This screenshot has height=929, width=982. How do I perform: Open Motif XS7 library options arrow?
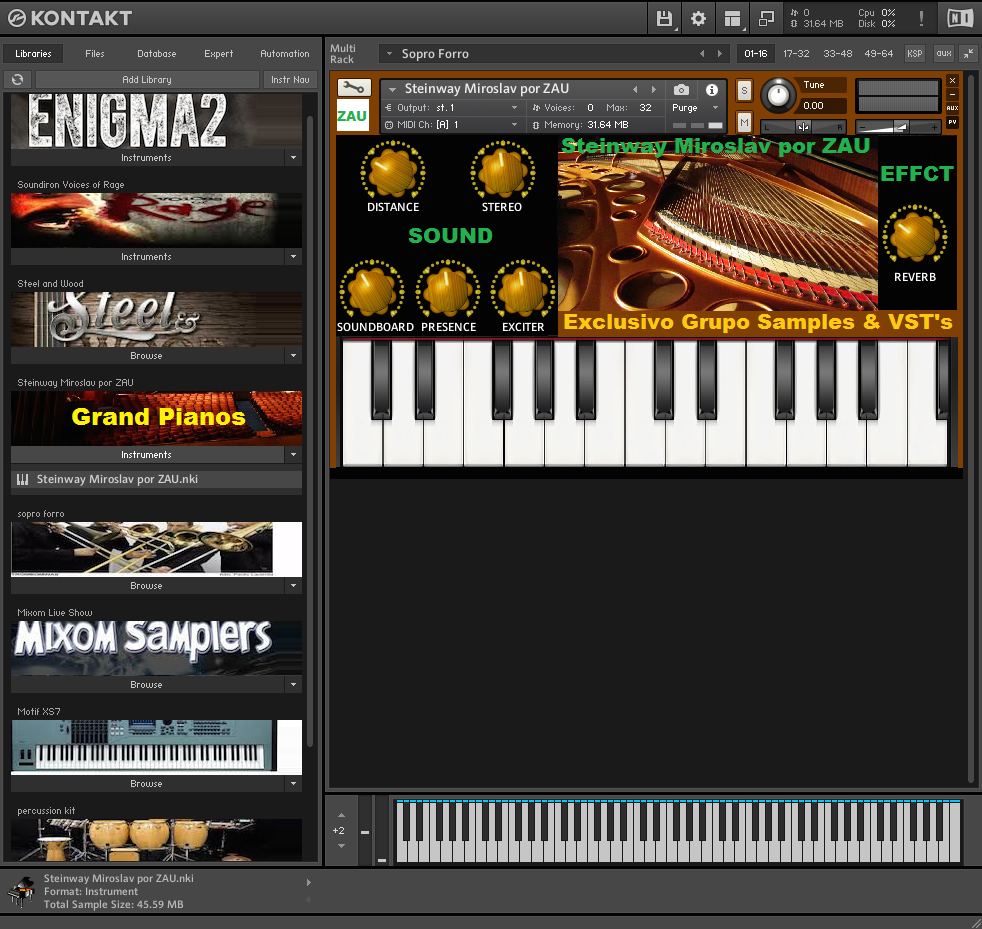[293, 784]
